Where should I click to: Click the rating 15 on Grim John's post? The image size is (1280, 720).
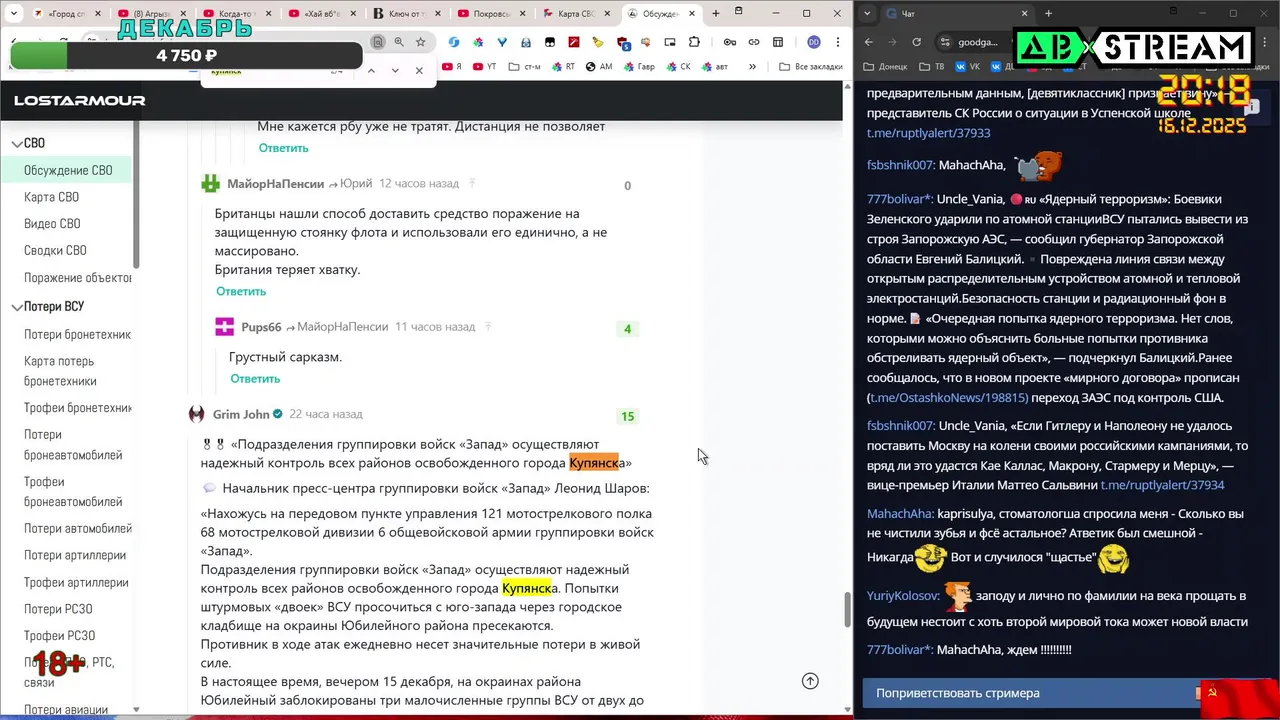tap(627, 416)
